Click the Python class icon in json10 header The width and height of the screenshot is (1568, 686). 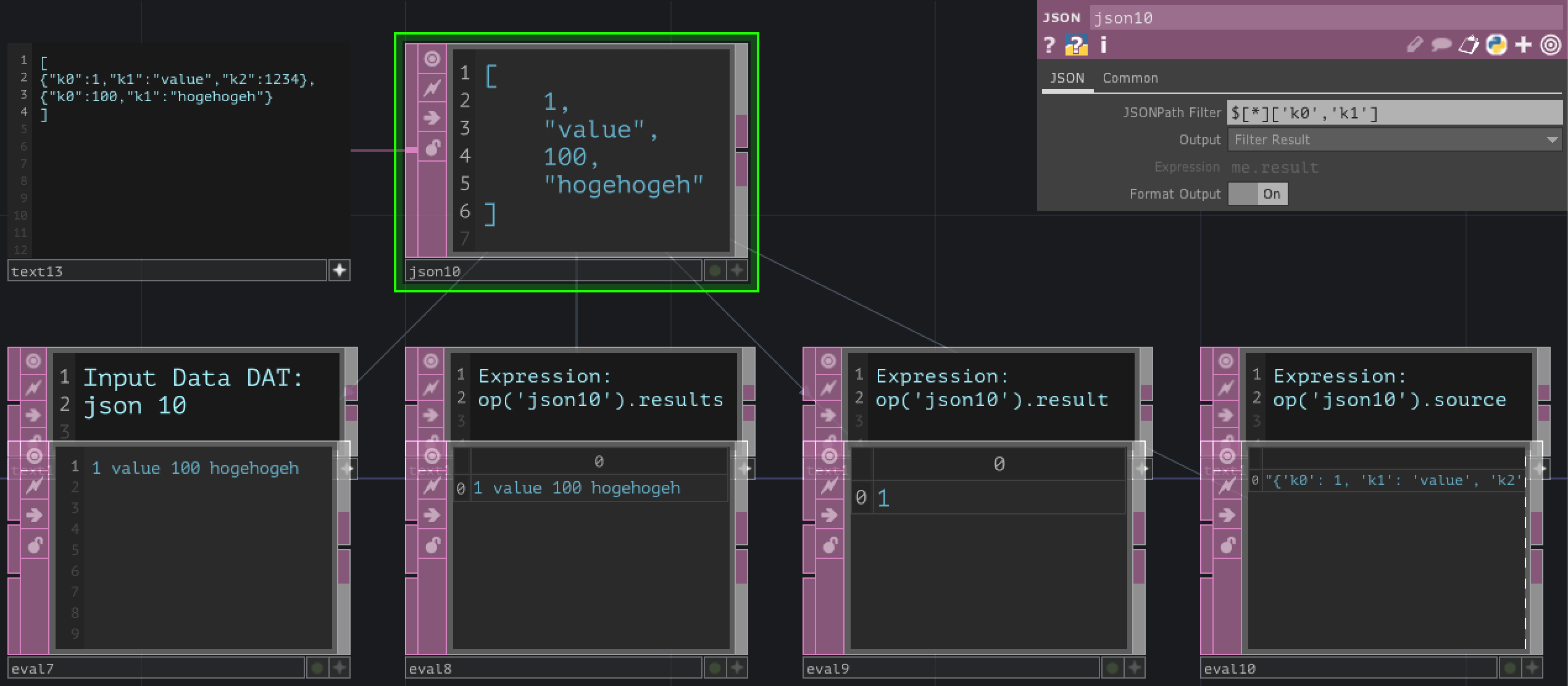pyautogui.click(x=1496, y=45)
